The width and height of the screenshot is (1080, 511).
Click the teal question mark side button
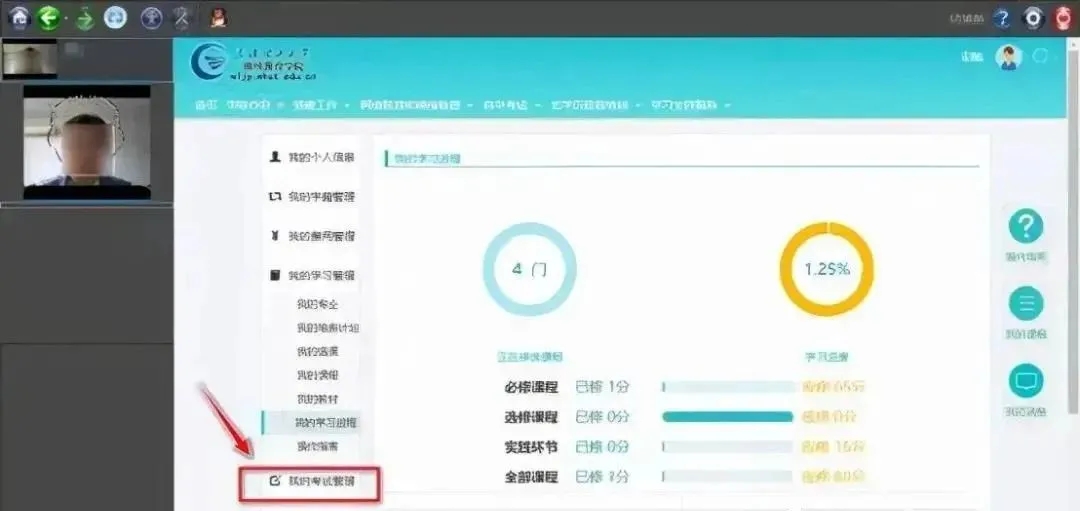point(1025,227)
